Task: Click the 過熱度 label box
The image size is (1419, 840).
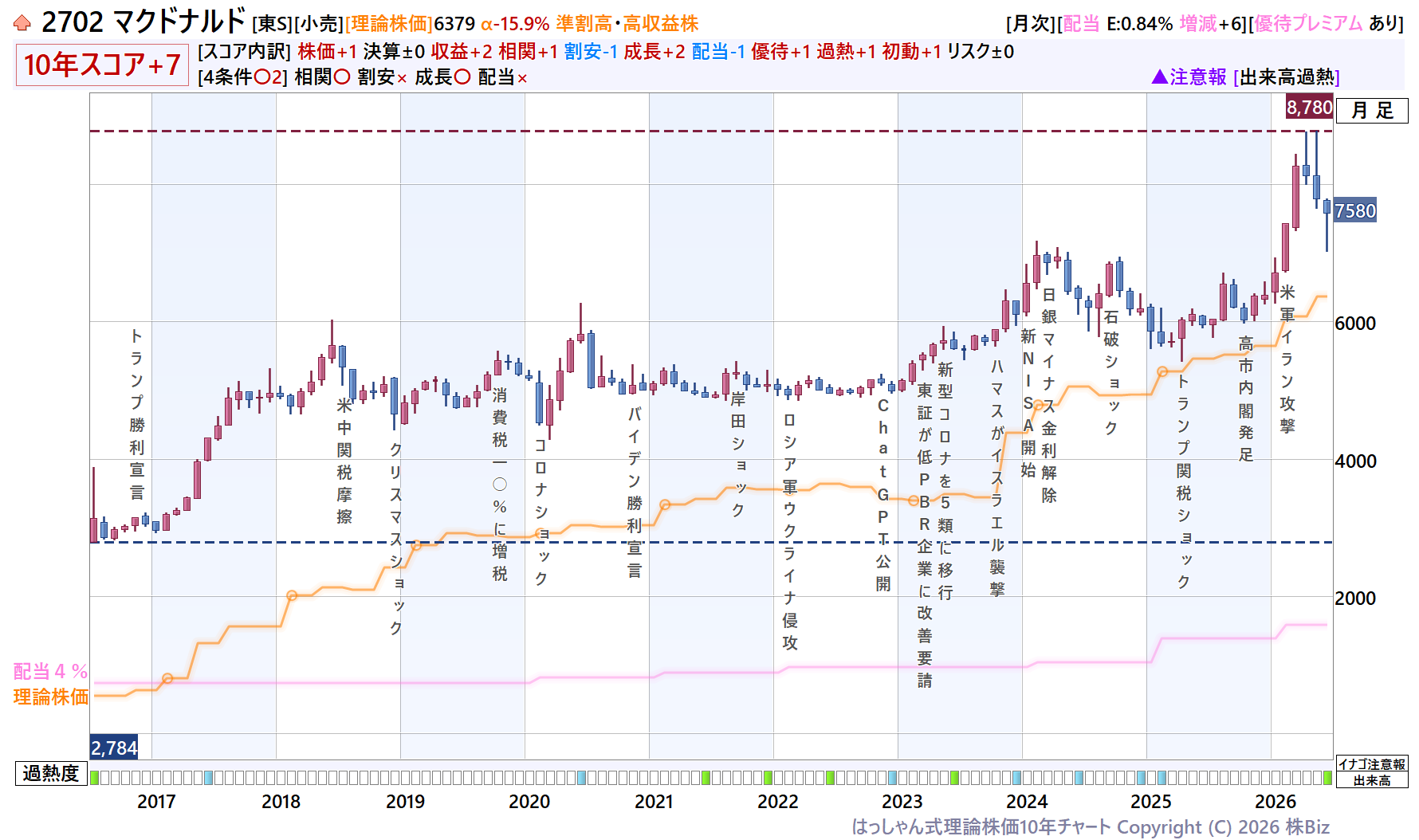Action: pyautogui.click(x=51, y=773)
